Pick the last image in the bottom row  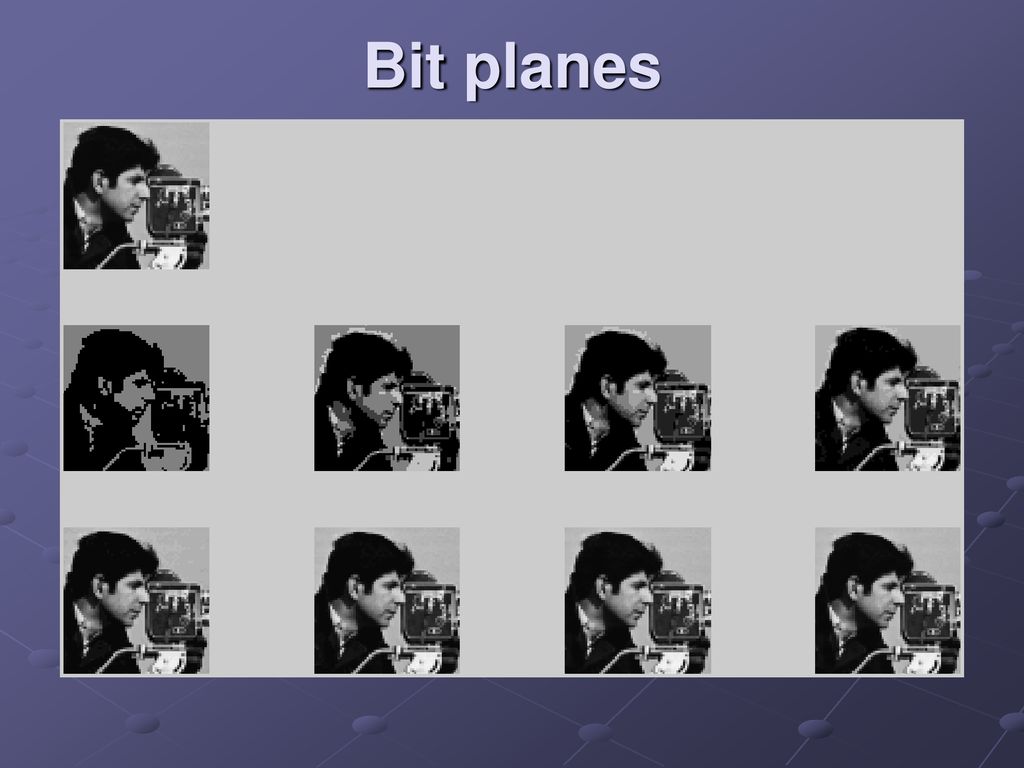click(x=888, y=601)
